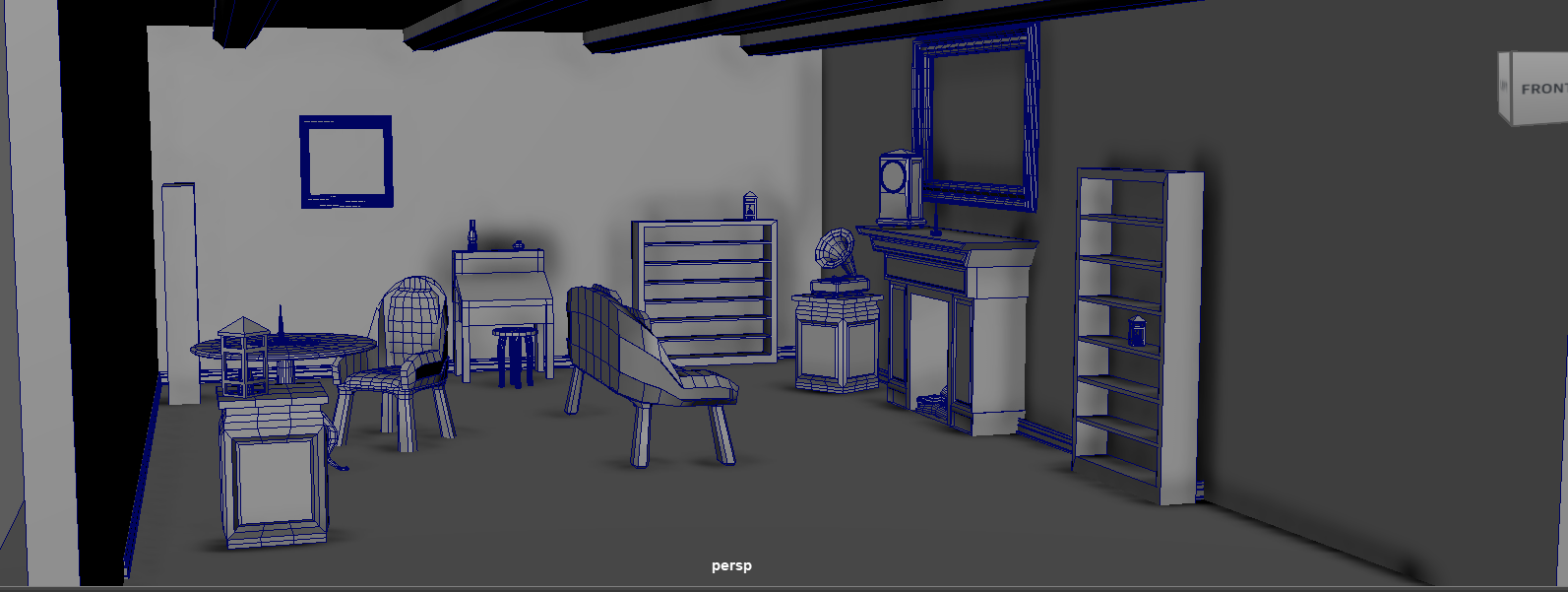Select the small lantern atop the low bookshelf

click(750, 206)
